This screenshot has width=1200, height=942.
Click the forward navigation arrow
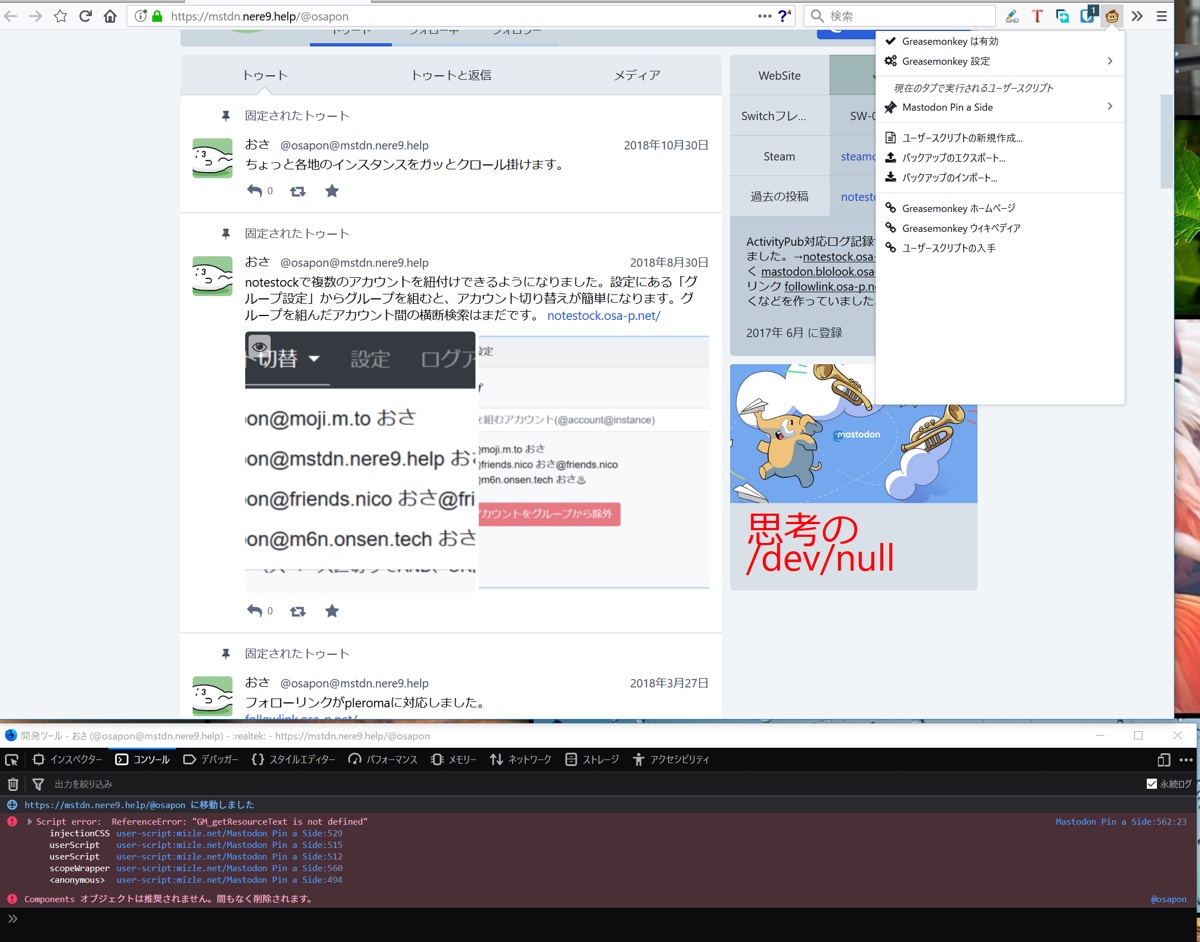35,16
